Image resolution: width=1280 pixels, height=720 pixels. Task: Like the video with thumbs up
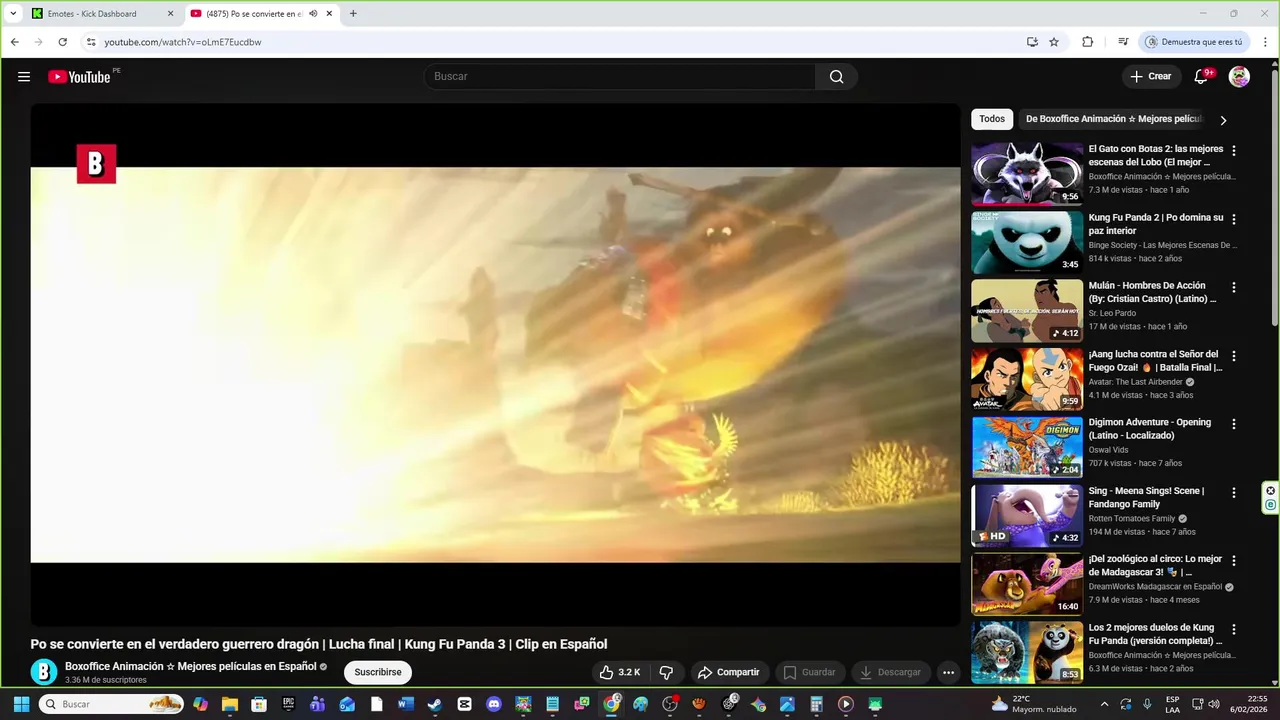[x=620, y=672]
